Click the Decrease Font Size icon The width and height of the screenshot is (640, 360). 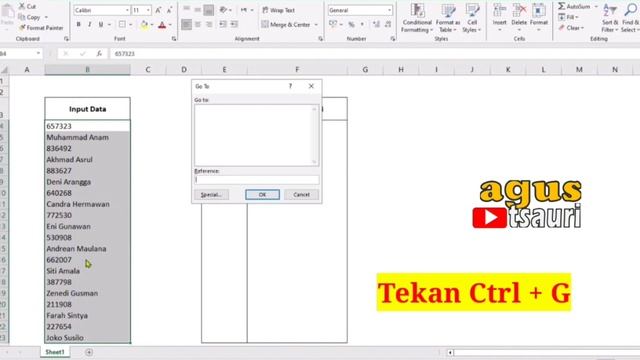(x=169, y=10)
